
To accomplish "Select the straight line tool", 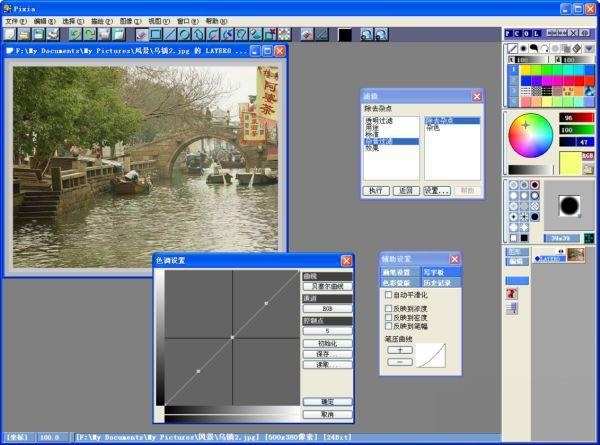I will click(x=170, y=35).
